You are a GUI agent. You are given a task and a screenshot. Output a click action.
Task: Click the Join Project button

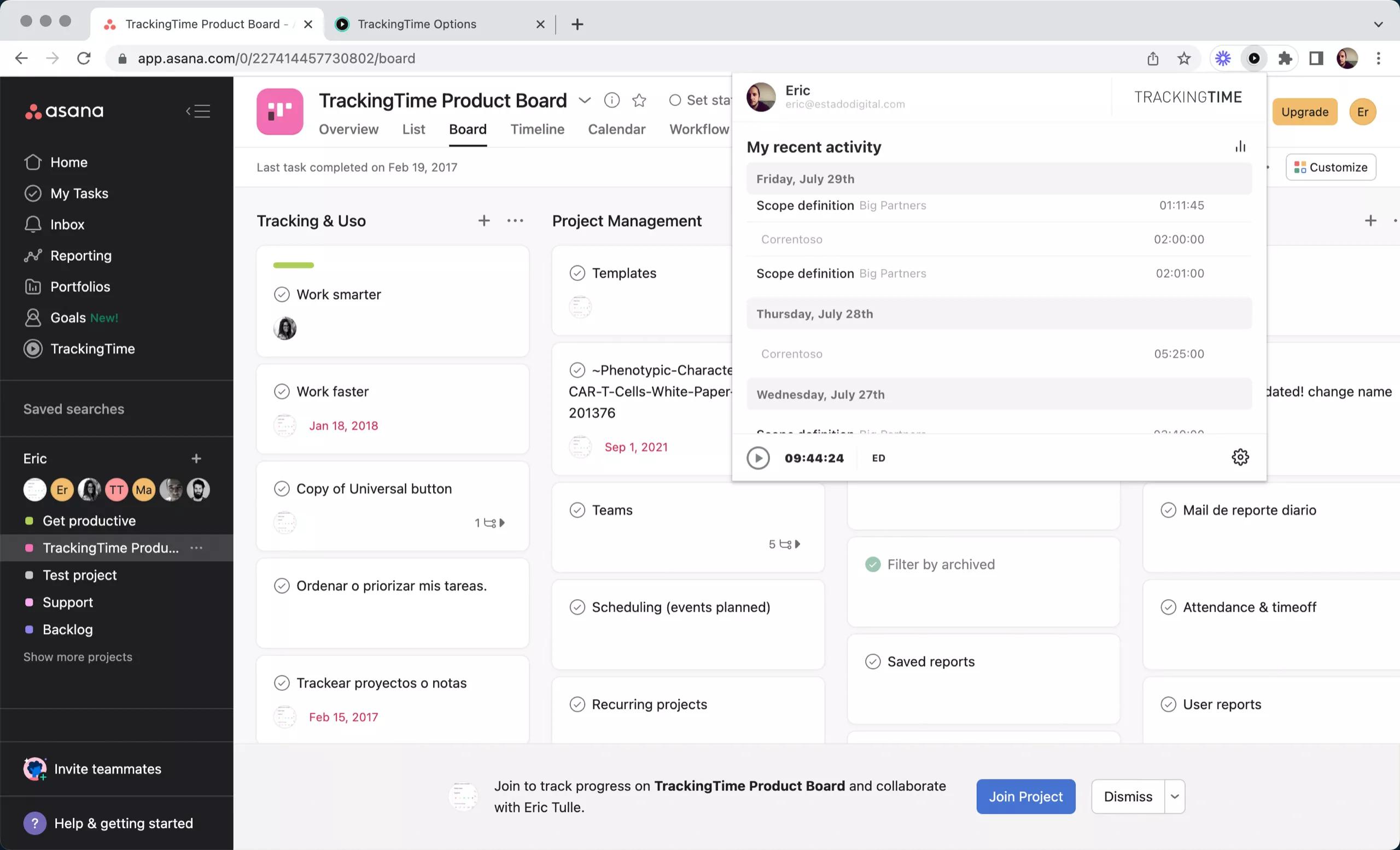point(1025,796)
